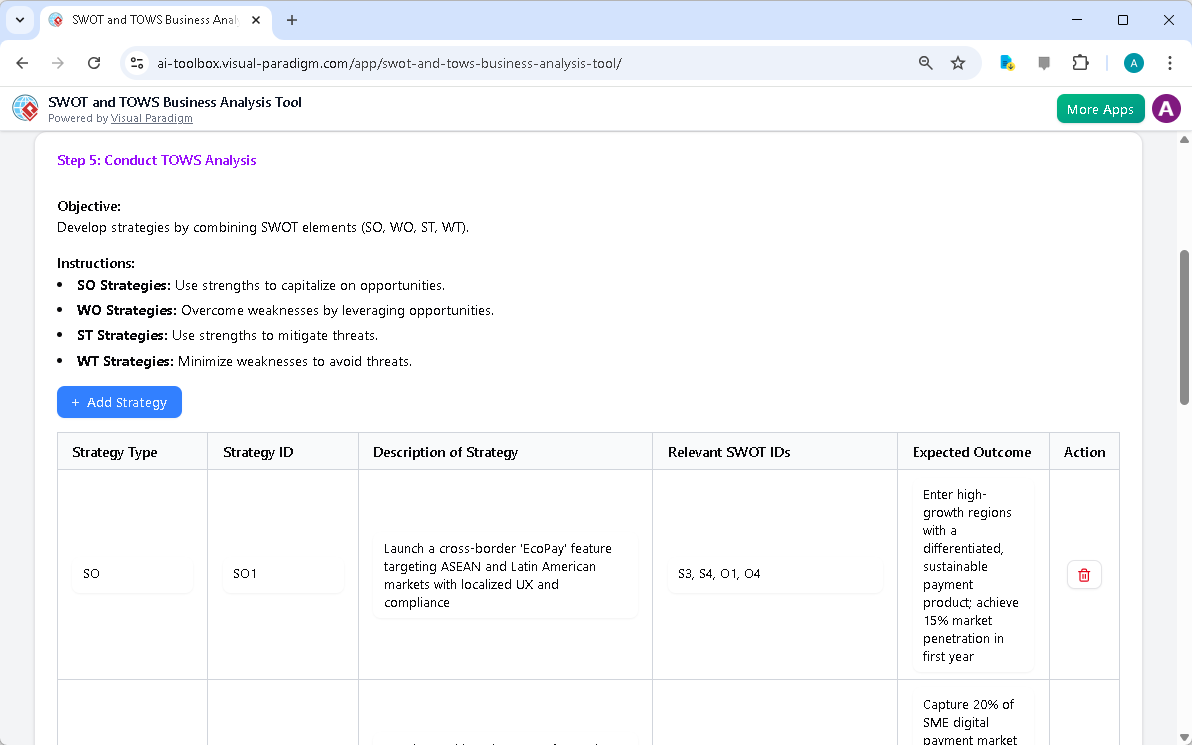Screen dimensions: 1192x745
Task: Open the tab search chevron
Action: (19, 20)
